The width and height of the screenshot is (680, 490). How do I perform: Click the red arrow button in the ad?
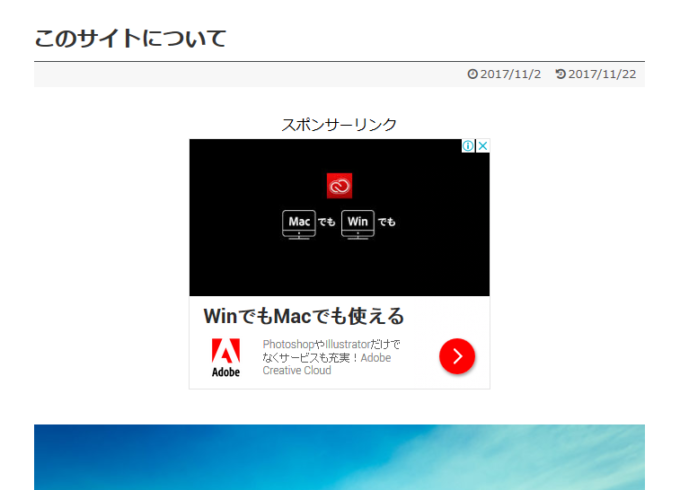pyautogui.click(x=457, y=356)
